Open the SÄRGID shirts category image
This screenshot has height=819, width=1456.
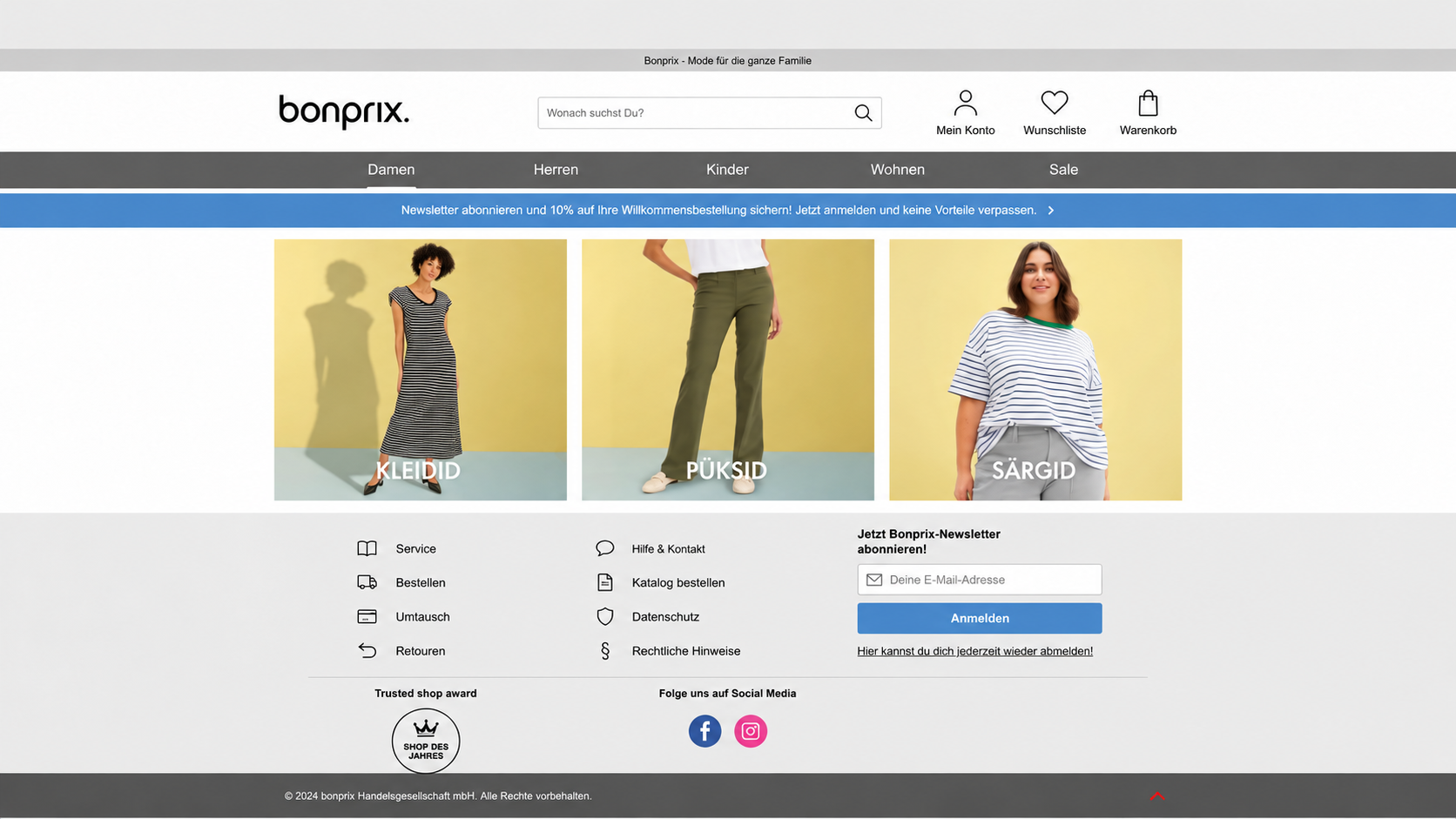point(1035,370)
